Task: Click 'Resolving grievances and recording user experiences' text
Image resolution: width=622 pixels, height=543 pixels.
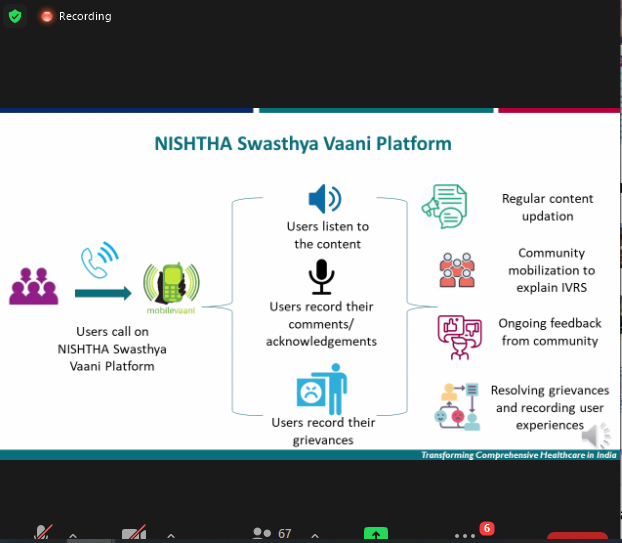Action: pos(550,408)
